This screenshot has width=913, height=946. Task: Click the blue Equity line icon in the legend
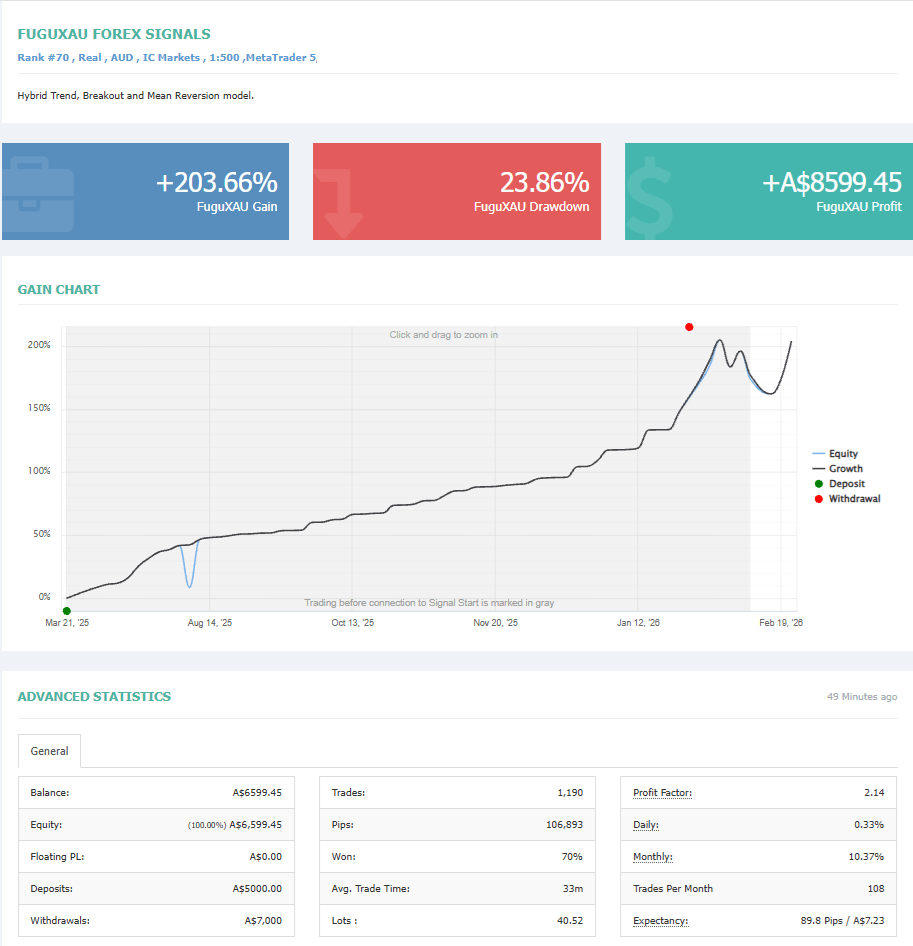point(818,453)
